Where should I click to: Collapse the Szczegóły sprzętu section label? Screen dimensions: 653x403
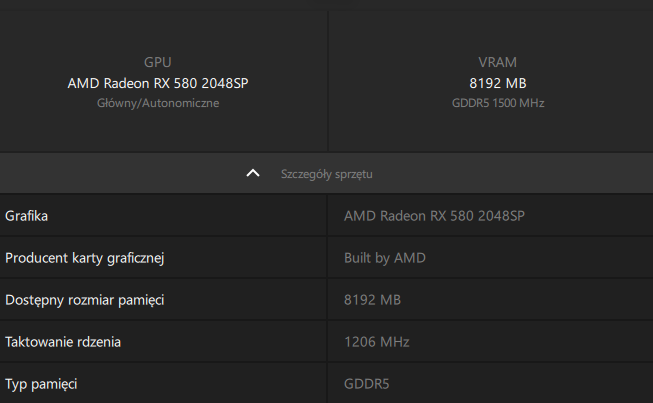[326, 174]
